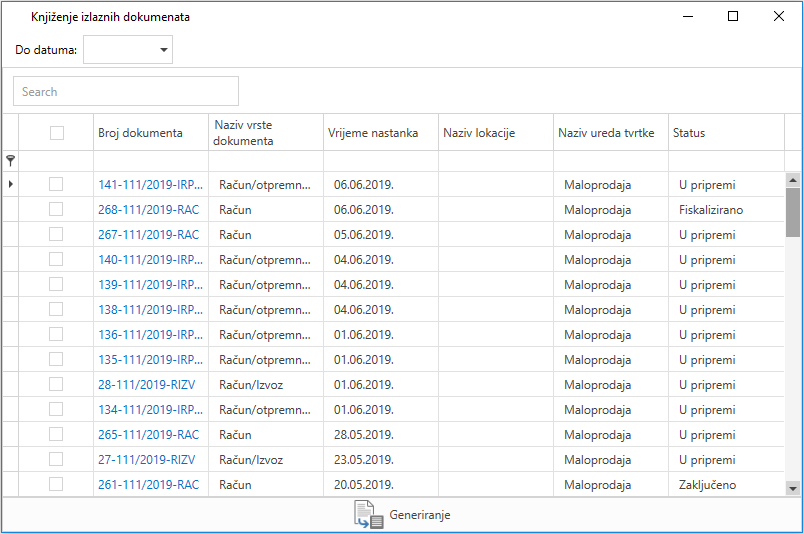The width and height of the screenshot is (804, 534).
Task: Maximize the Knjiženje izlaznih dokumenata window
Action: [x=733, y=16]
